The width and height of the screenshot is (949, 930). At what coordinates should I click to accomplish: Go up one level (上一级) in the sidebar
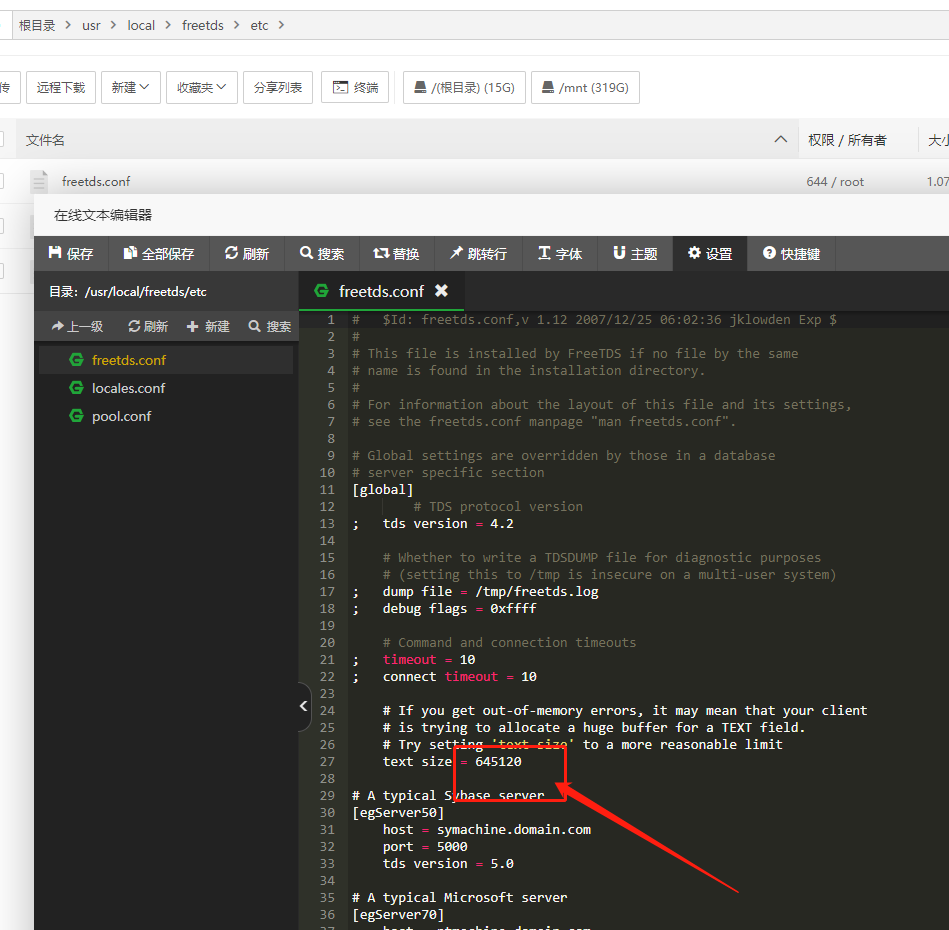pos(77,327)
